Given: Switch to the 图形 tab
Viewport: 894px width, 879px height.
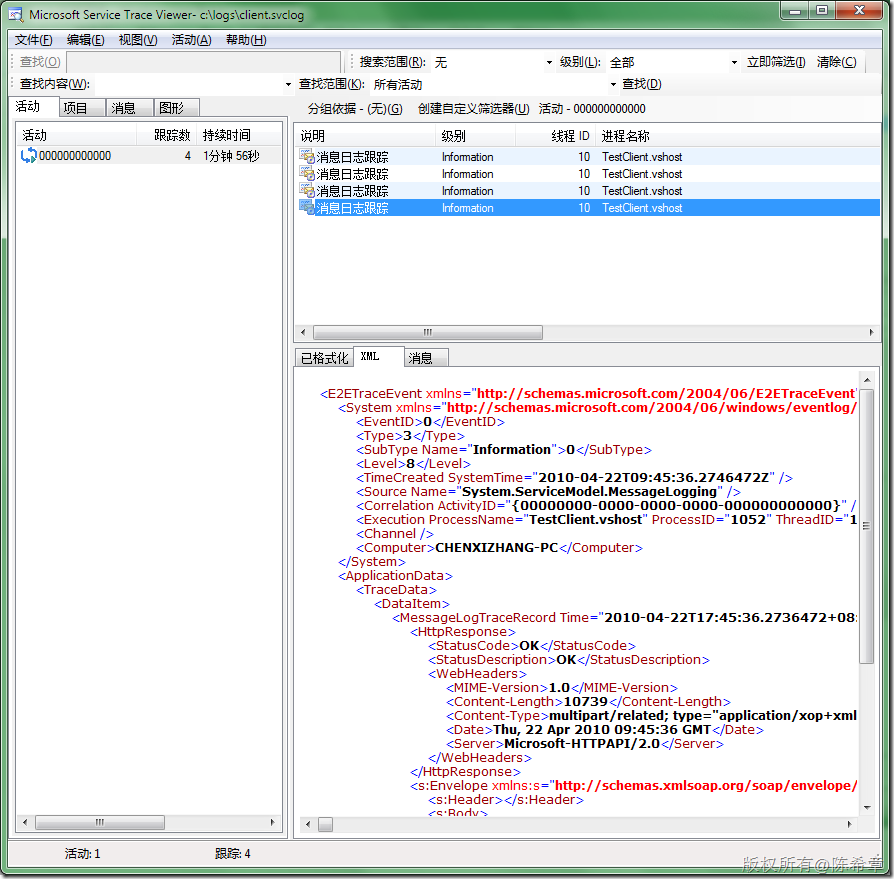Looking at the screenshot, I should (177, 108).
